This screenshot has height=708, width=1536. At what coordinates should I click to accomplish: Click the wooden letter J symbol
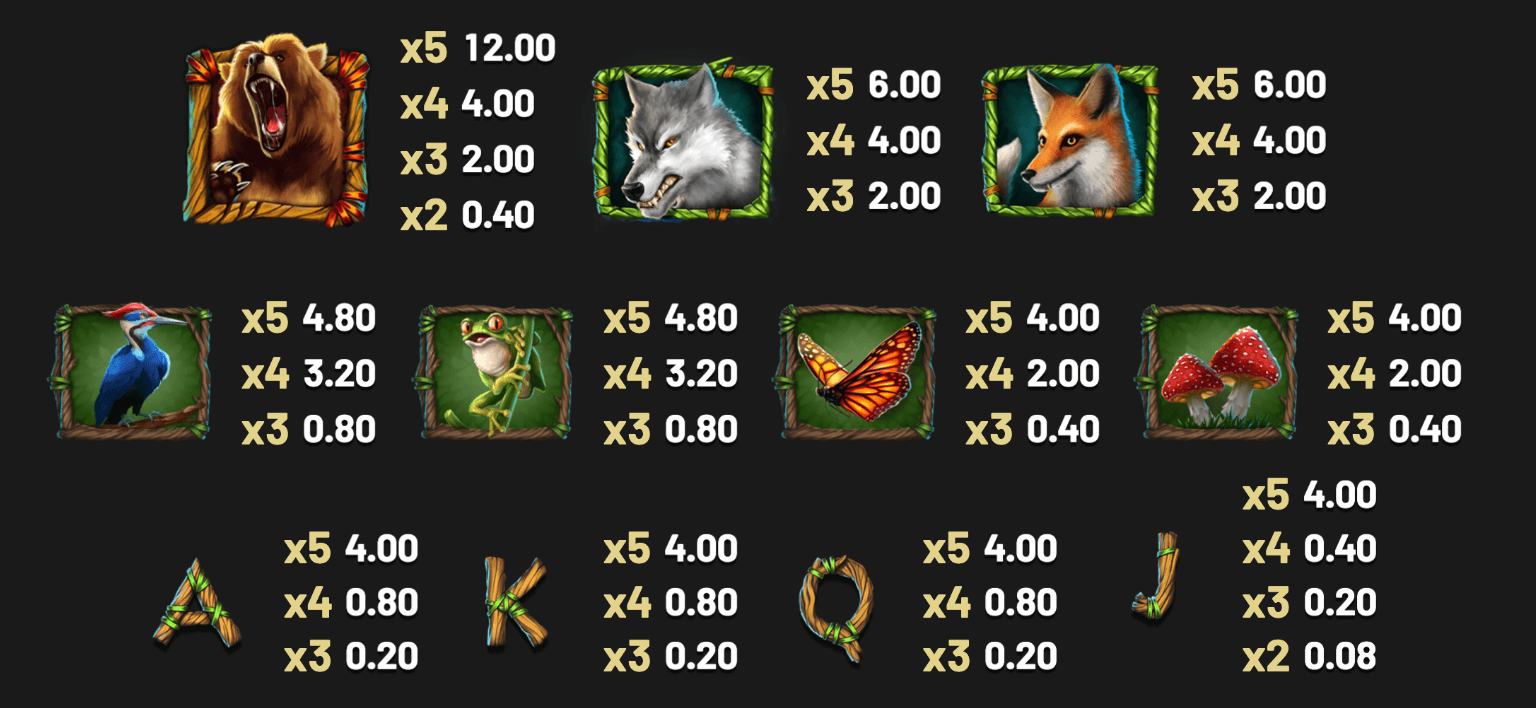[x=1157, y=574]
